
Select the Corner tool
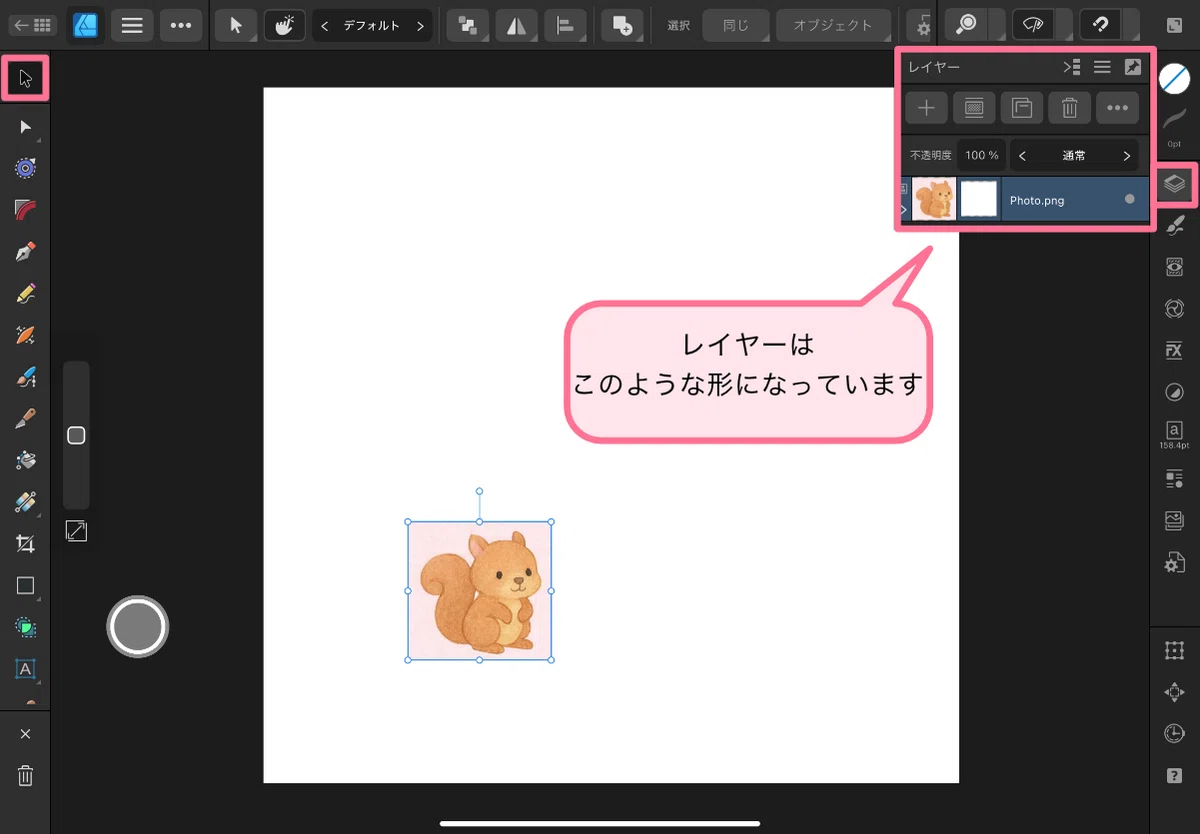coord(26,209)
